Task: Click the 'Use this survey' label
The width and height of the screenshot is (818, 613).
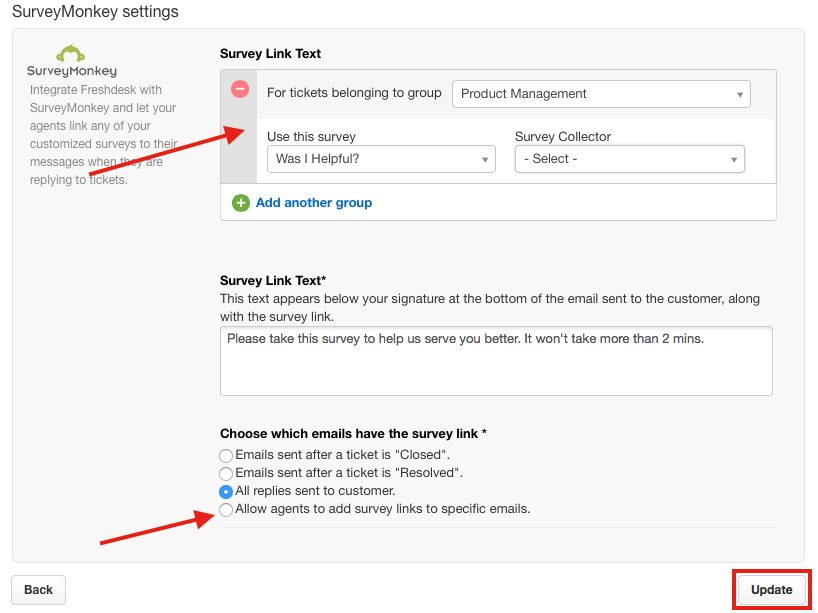Action: tap(311, 137)
